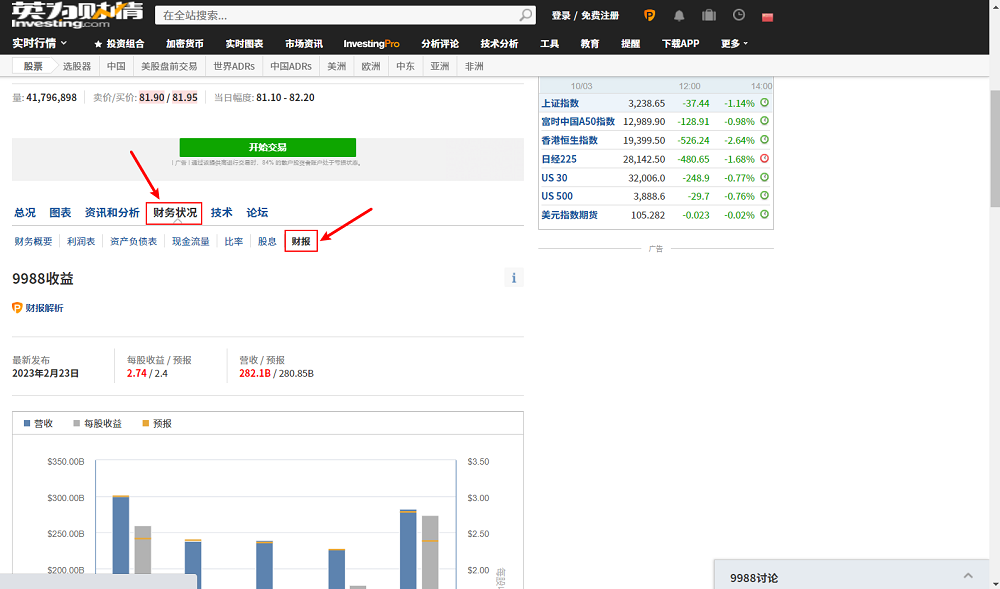Select the 选股器 submenu tab
The width and height of the screenshot is (1000, 589).
77,66
